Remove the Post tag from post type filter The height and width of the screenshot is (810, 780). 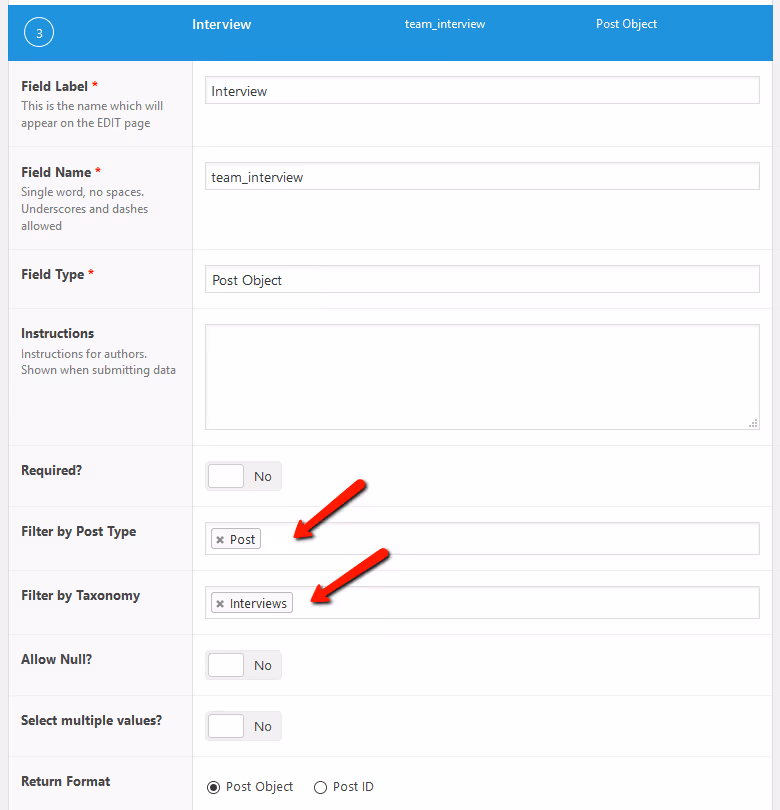coord(220,540)
